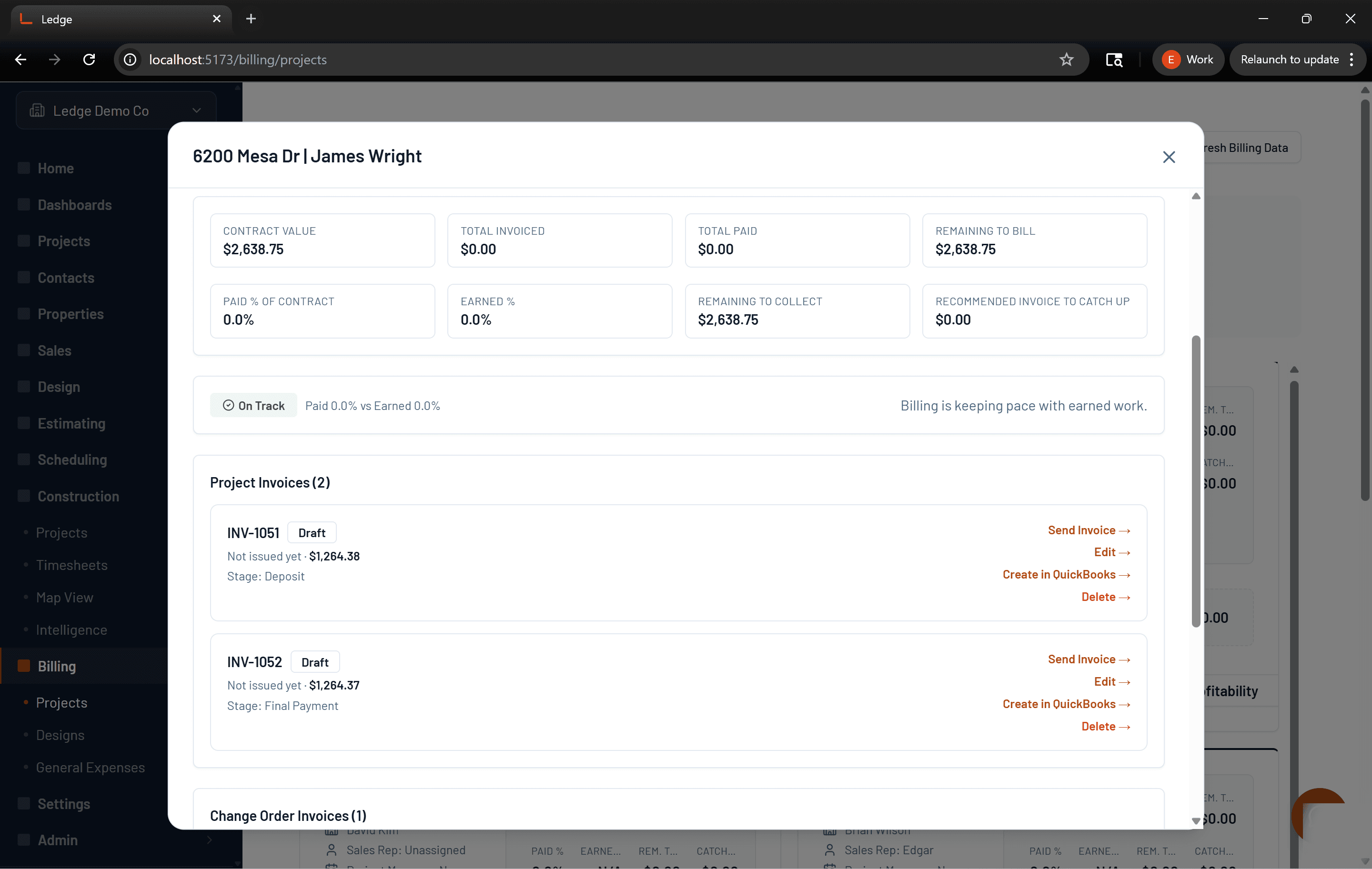
Task: Go to top-level Projects in sidebar
Action: click(x=64, y=241)
